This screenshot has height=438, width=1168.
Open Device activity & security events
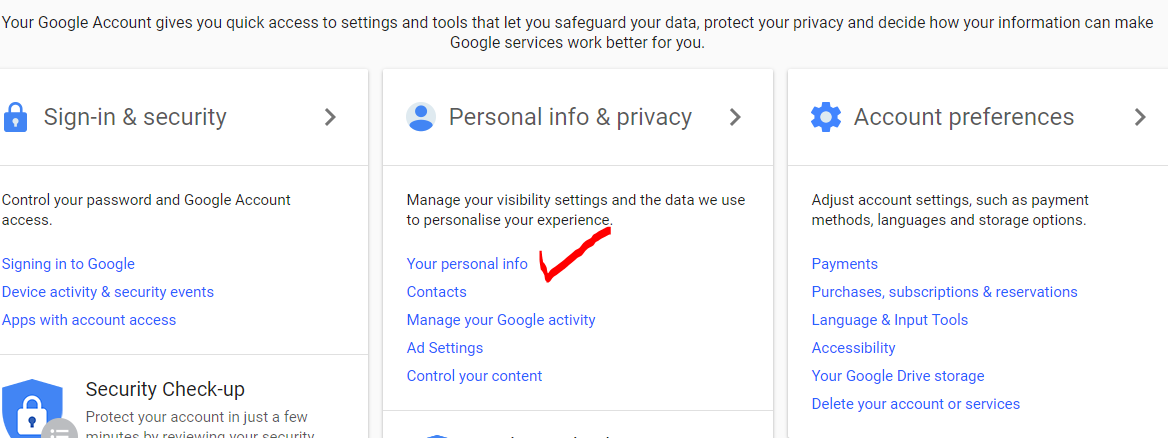pyautogui.click(x=108, y=292)
